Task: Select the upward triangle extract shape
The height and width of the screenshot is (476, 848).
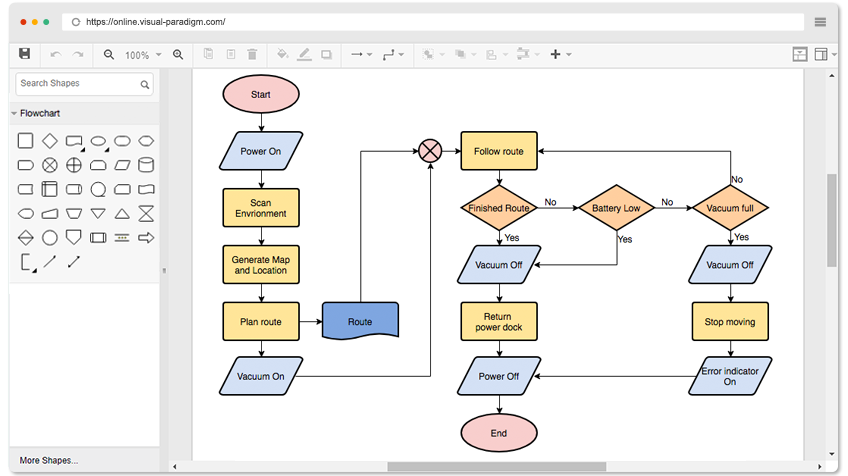Action: click(x=122, y=214)
